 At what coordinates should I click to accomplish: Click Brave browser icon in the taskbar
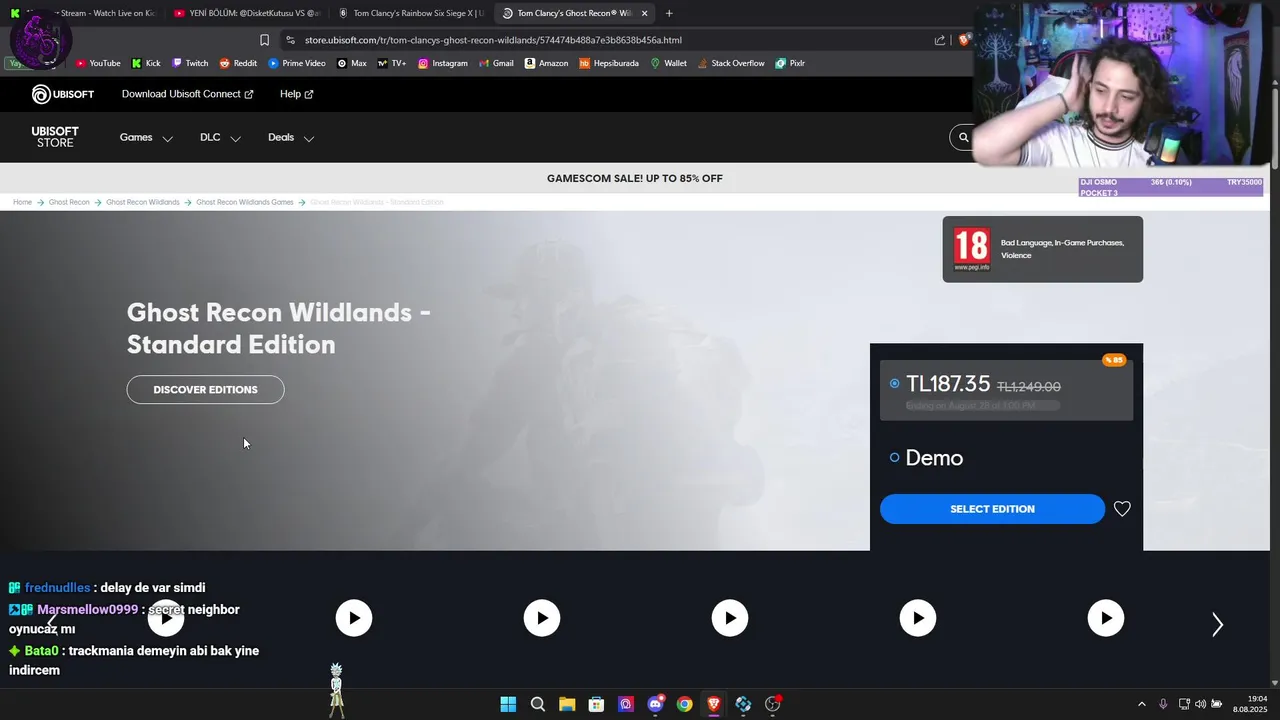714,704
